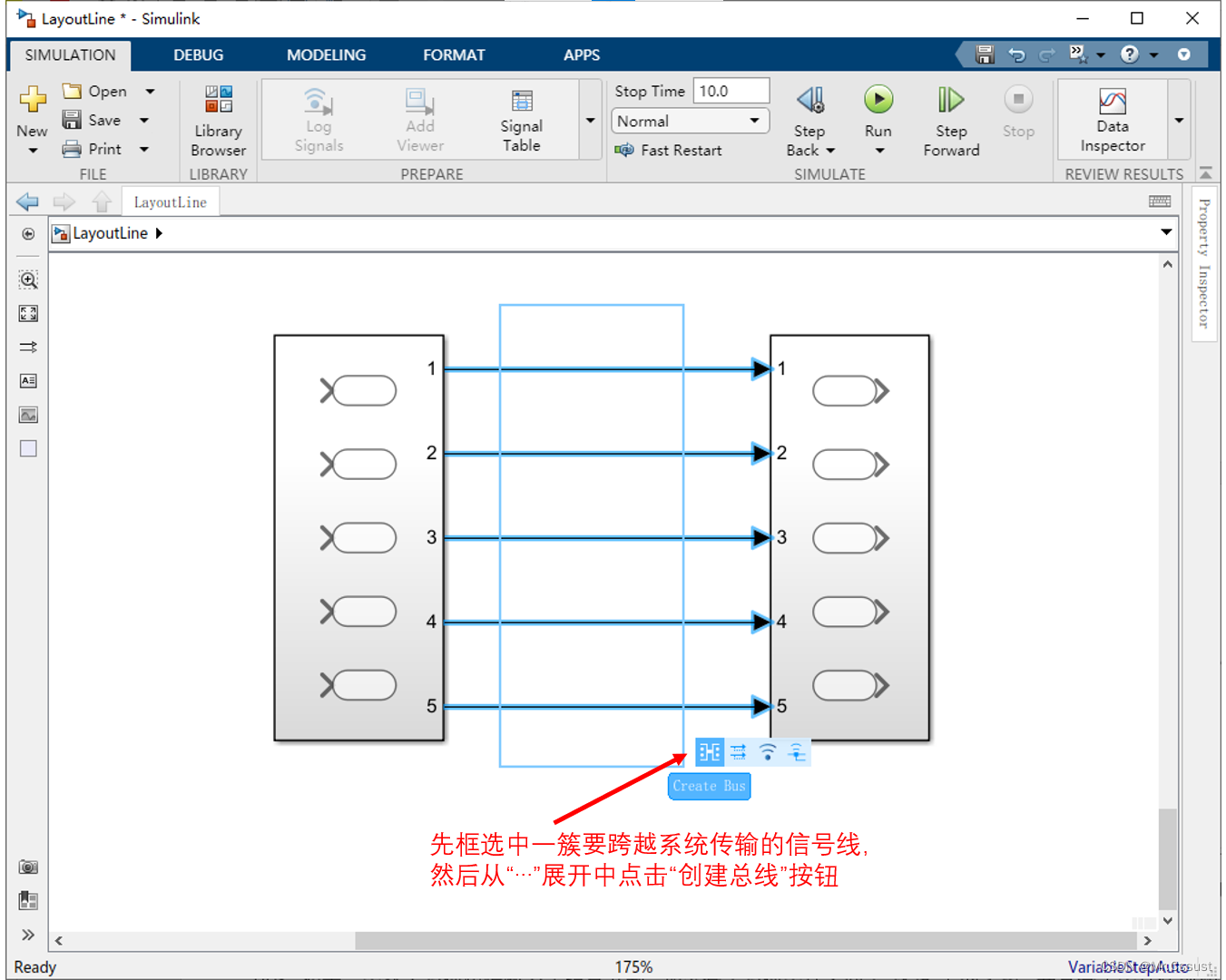This screenshot has height=980, width=1226.
Task: Click the LayoutLine breadcrumb label
Action: [109, 233]
